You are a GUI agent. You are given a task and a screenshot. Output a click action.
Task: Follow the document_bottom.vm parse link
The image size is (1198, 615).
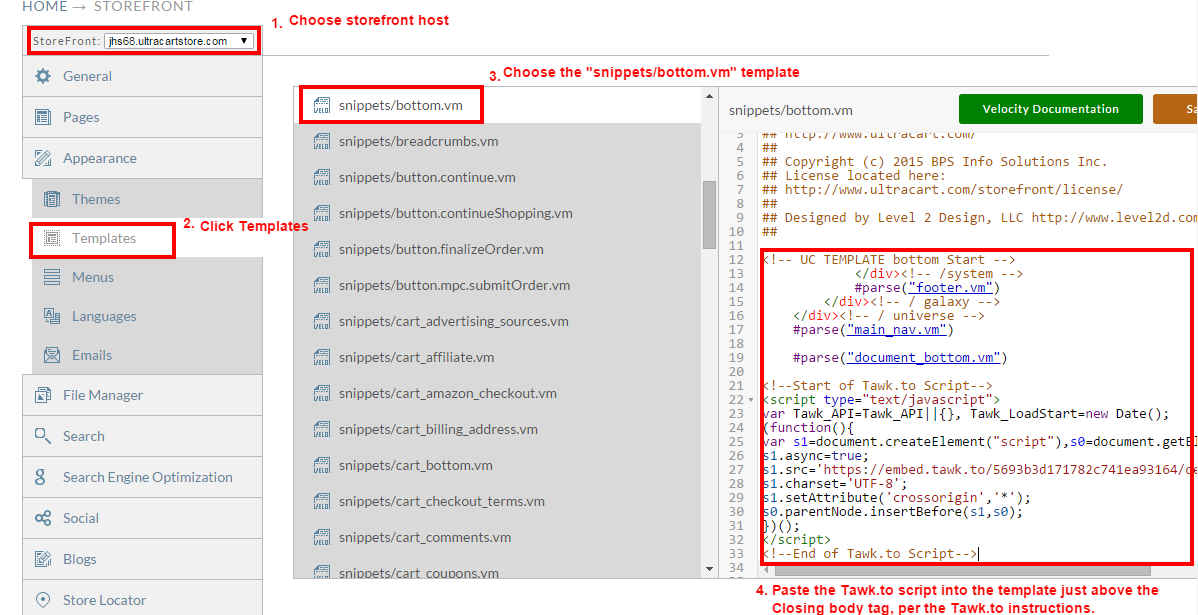(x=926, y=357)
